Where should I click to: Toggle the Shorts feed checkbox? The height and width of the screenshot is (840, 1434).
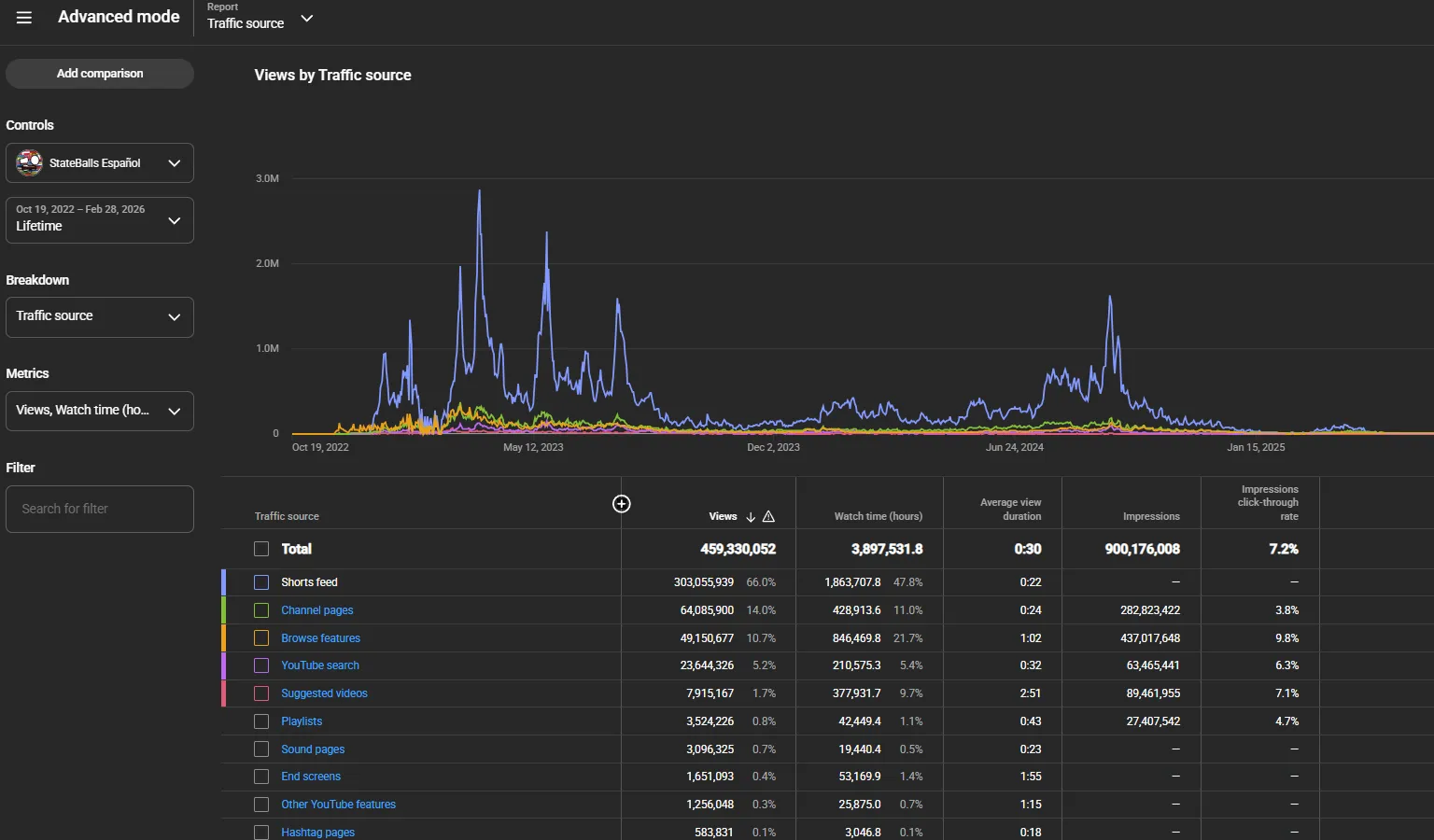pos(261,582)
